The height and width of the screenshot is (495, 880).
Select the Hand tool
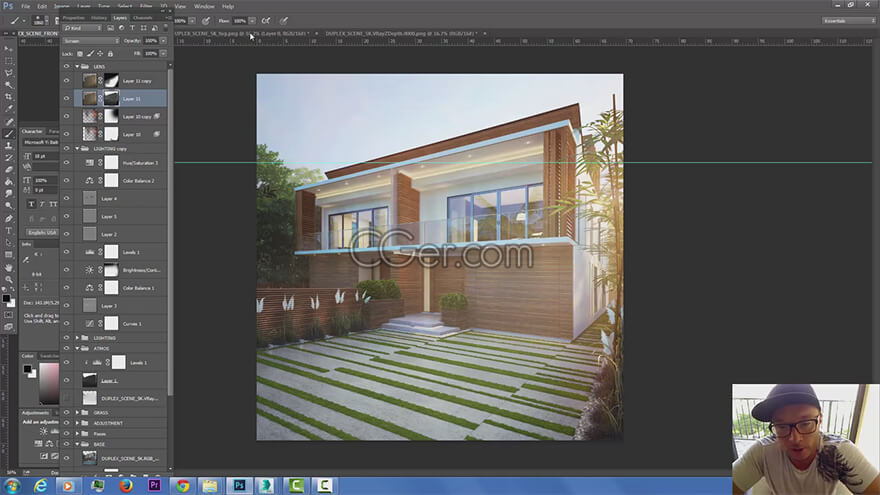(x=8, y=267)
